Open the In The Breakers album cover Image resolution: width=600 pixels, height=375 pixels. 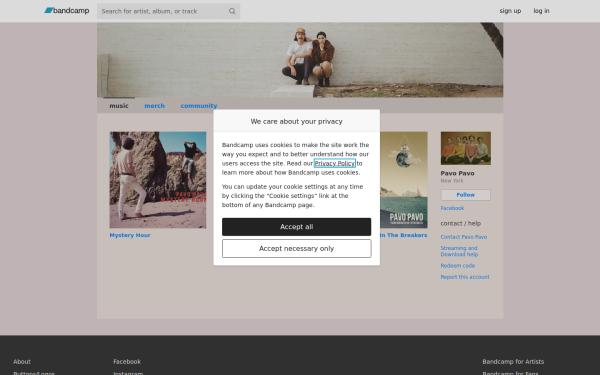pyautogui.click(x=404, y=180)
